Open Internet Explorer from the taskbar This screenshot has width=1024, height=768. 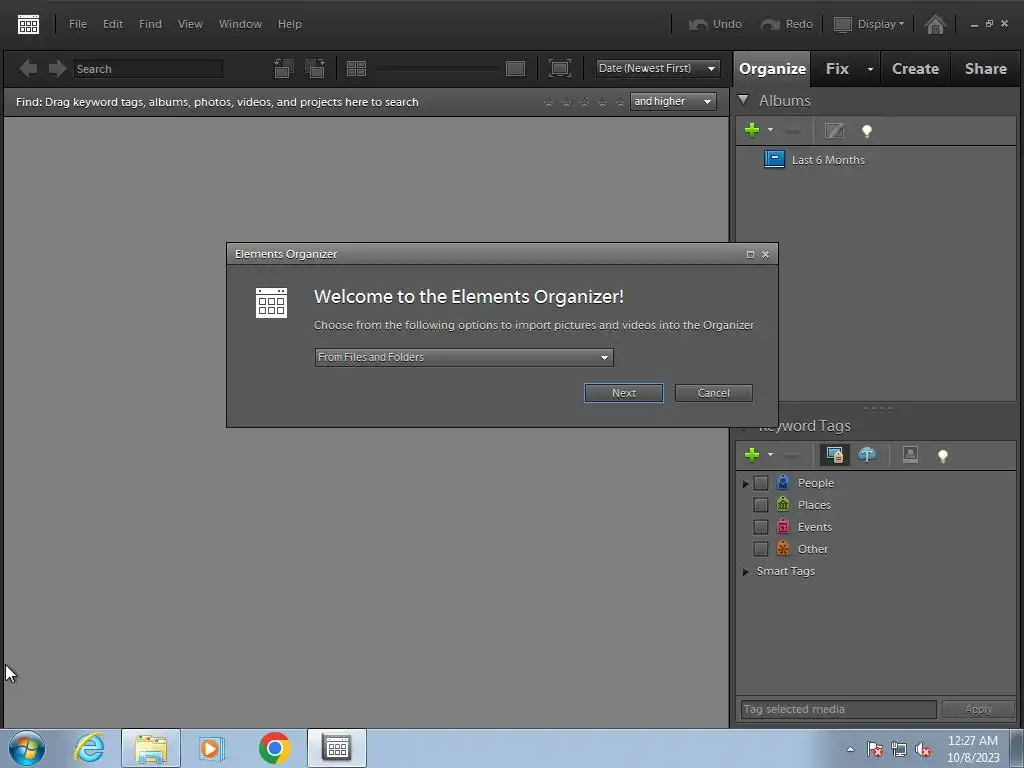(x=89, y=748)
